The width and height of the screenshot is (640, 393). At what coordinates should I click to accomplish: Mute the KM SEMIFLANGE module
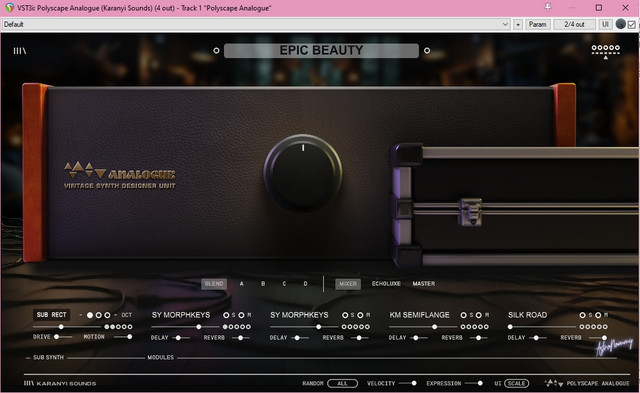[x=479, y=315]
